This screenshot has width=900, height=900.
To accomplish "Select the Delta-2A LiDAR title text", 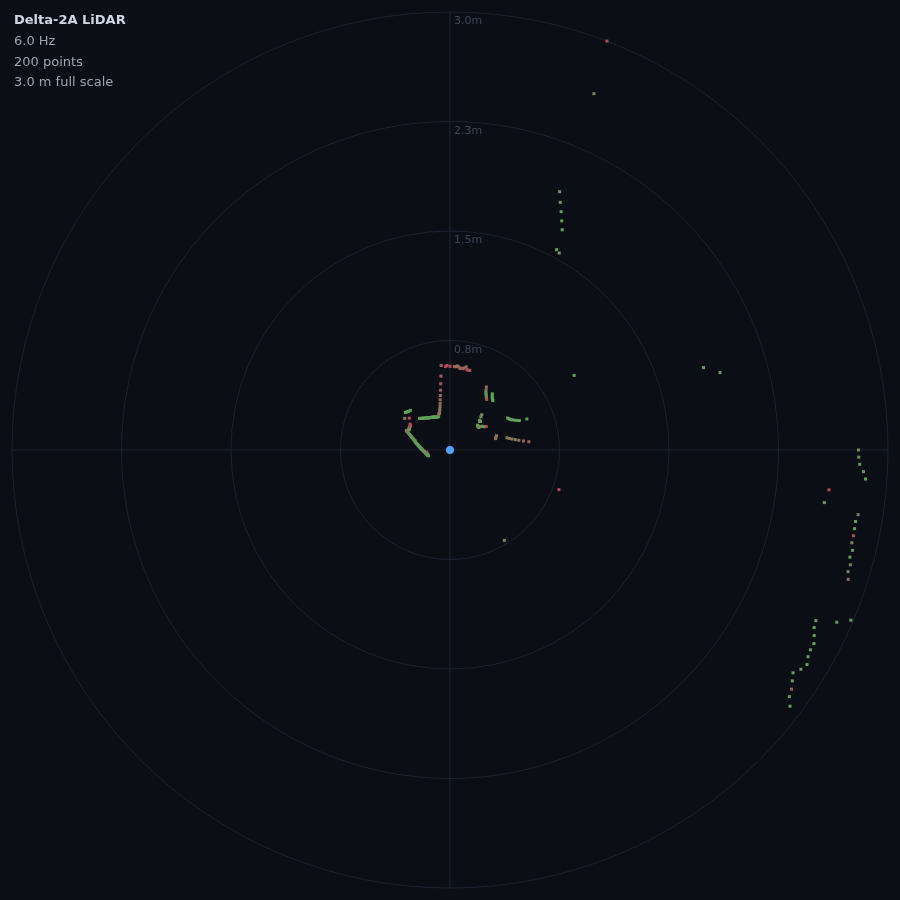I will point(69,20).
